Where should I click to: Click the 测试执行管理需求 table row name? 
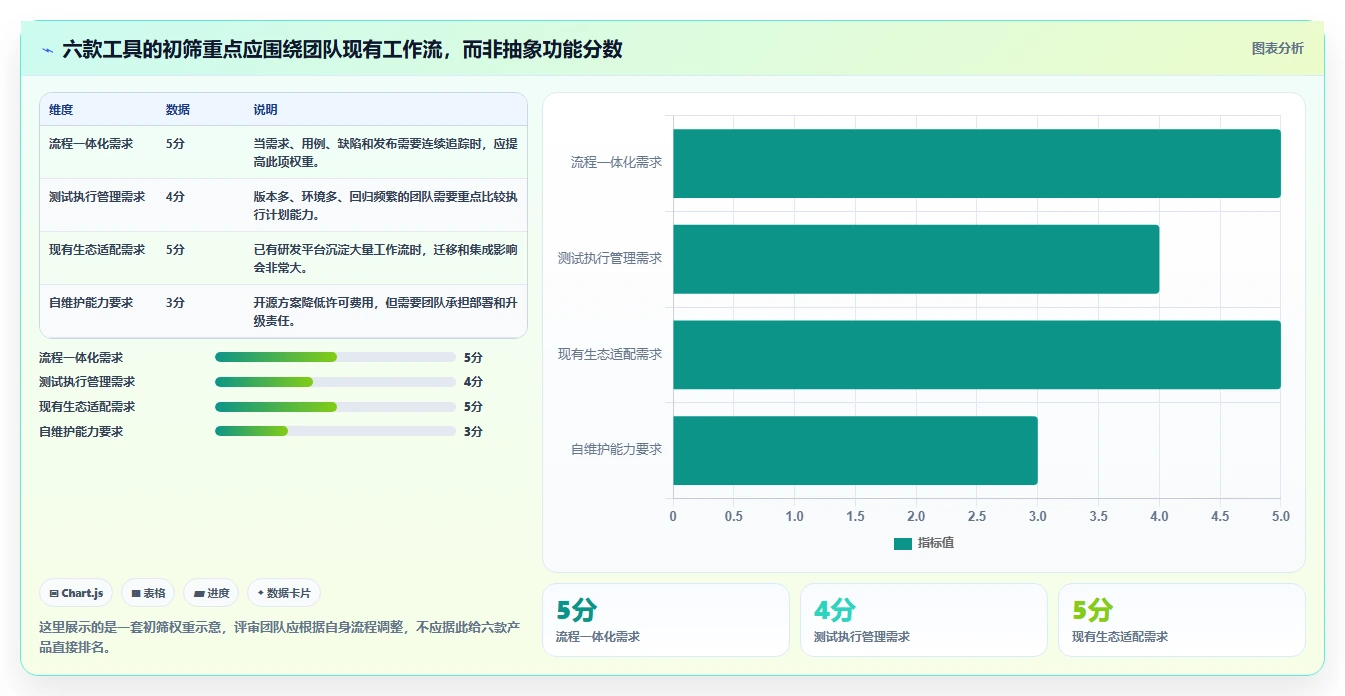point(97,197)
